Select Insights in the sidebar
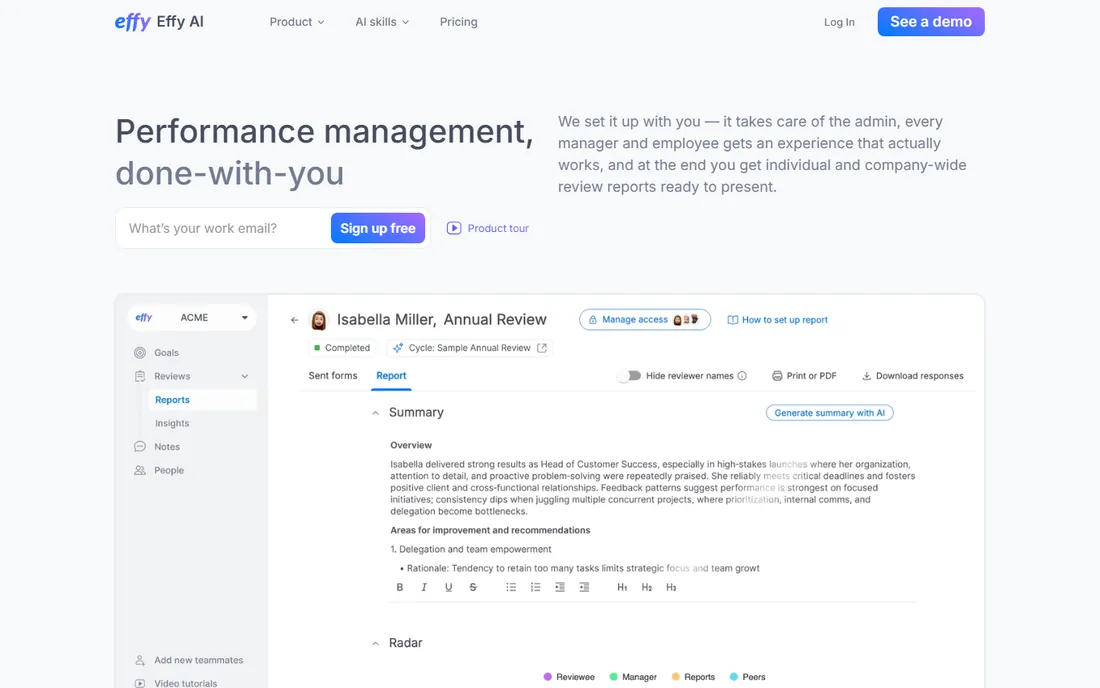 172,423
